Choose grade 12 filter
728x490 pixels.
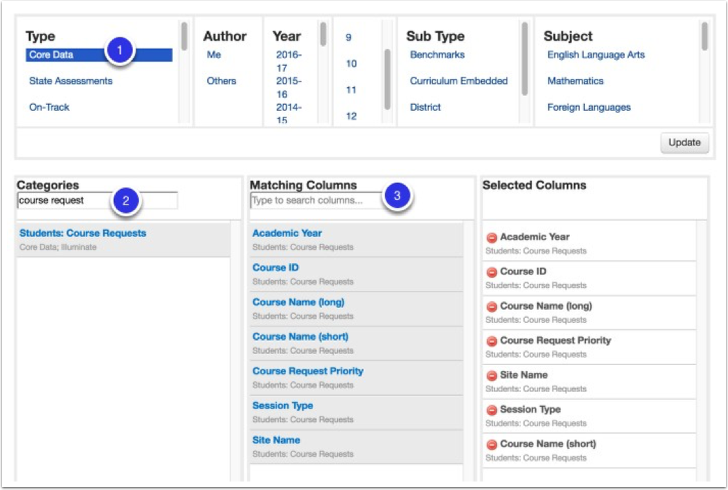[x=351, y=116]
